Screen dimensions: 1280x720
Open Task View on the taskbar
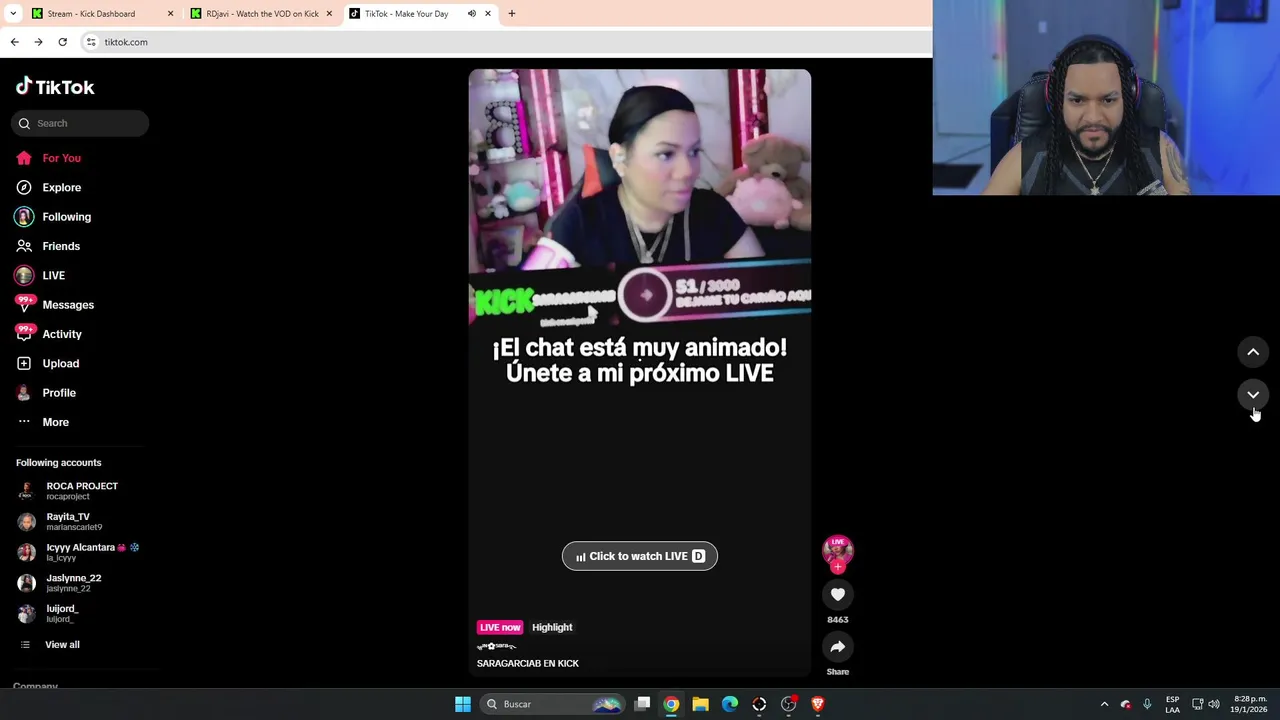pyautogui.click(x=642, y=704)
